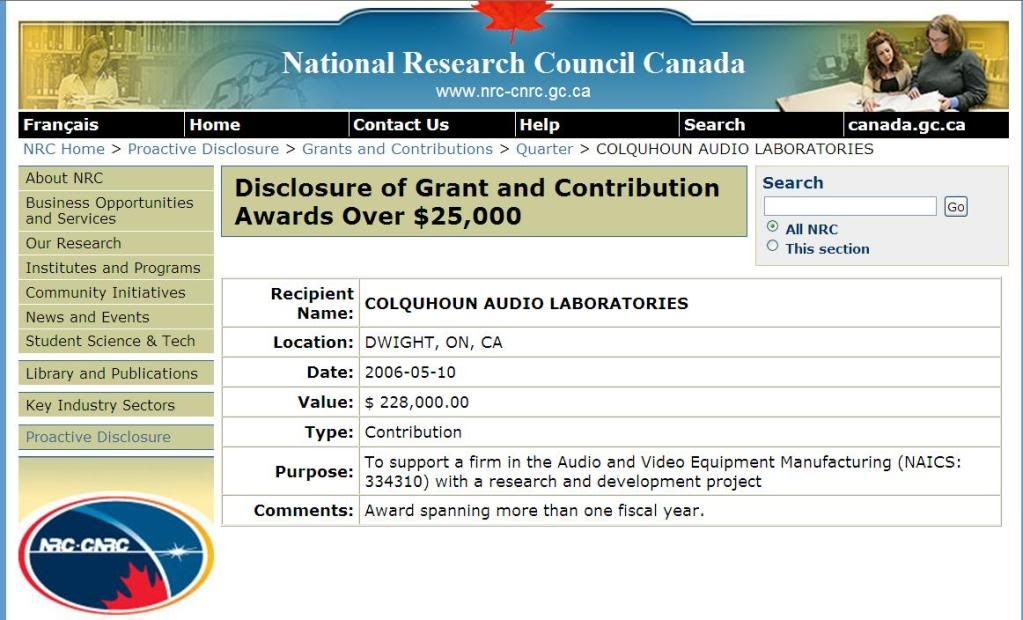Viewport: 1023px width, 620px height.
Task: Click the www.nrc-cnrc.gc.ca banner address
Action: pyautogui.click(x=513, y=91)
